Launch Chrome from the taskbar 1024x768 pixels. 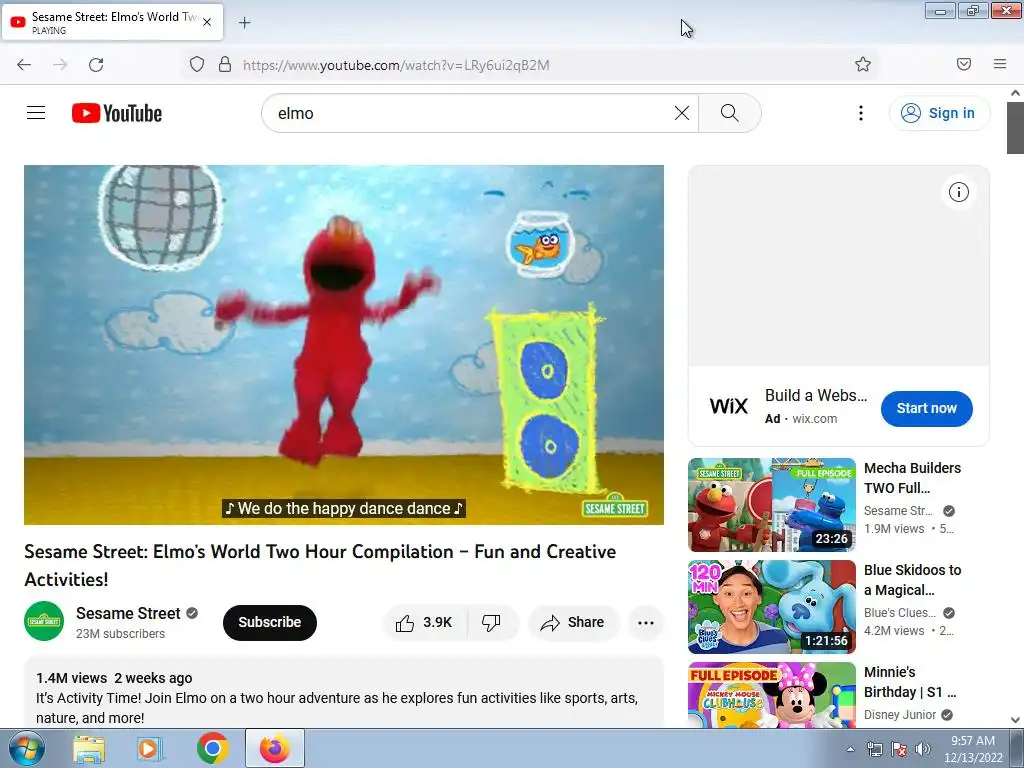point(212,748)
